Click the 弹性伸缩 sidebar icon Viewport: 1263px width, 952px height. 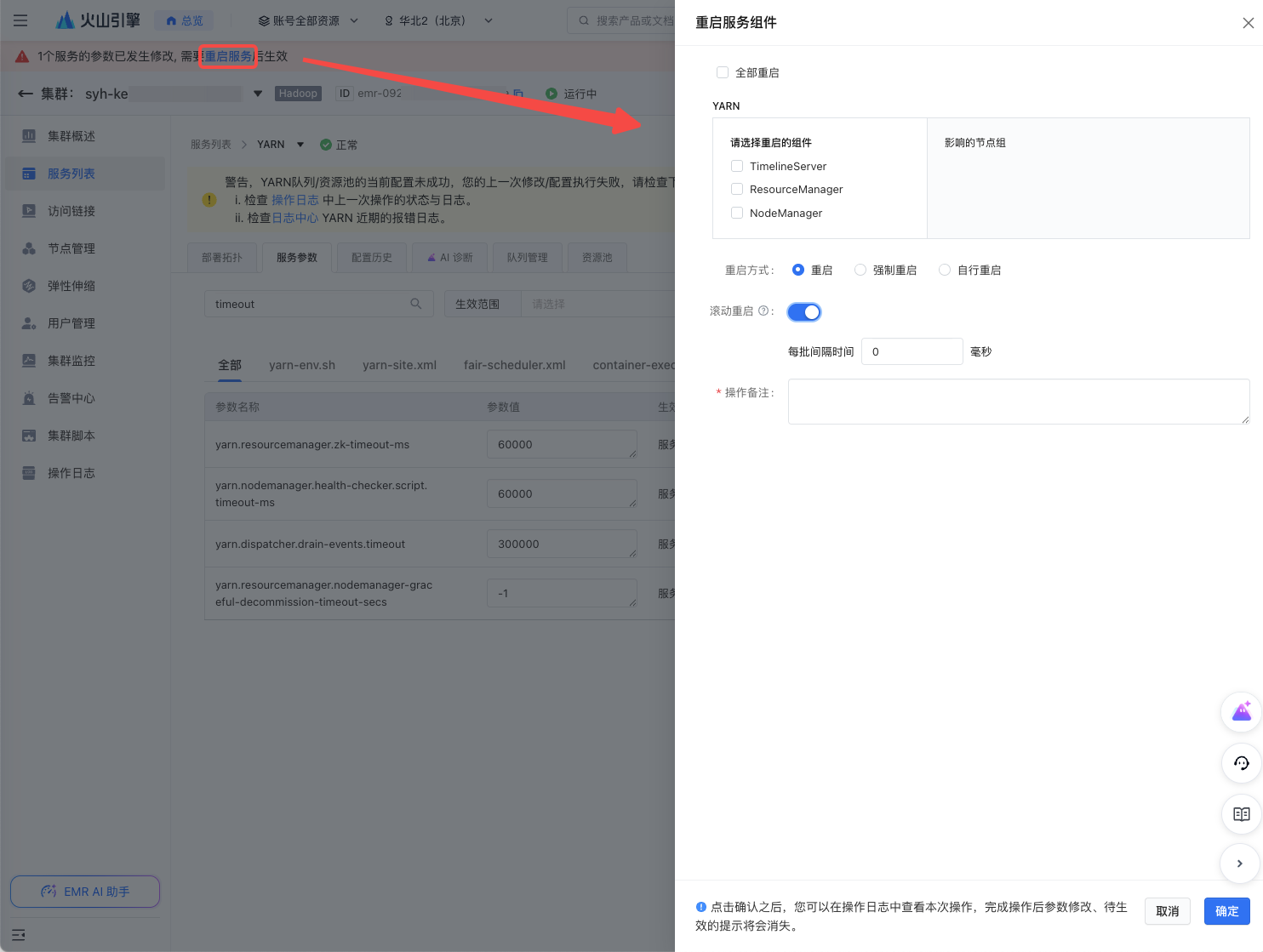click(29, 286)
